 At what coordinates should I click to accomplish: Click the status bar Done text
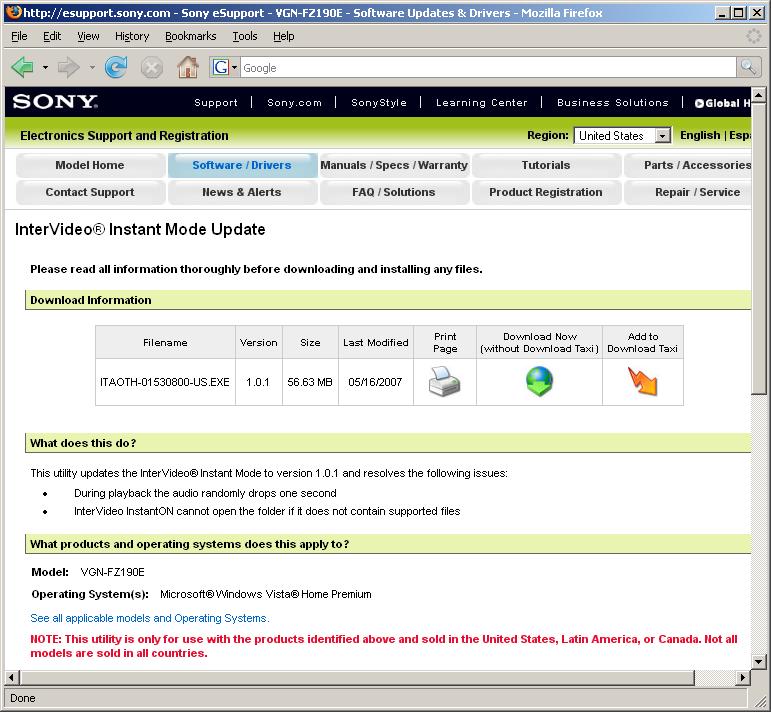[x=23, y=698]
